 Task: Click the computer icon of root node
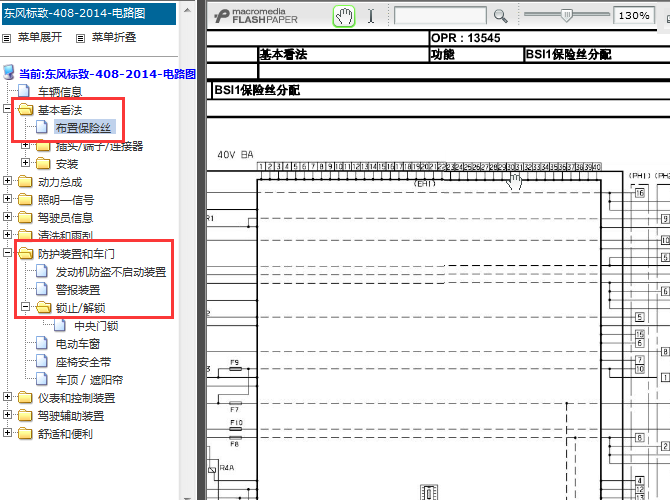9,72
